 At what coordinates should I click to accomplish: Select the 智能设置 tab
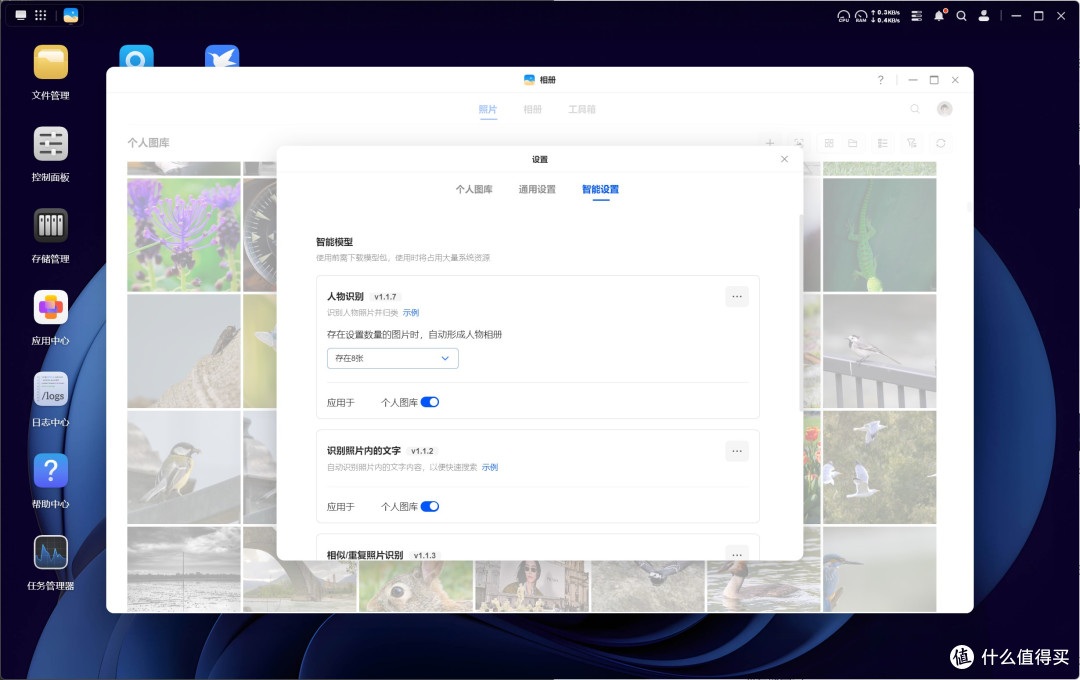[601, 189]
